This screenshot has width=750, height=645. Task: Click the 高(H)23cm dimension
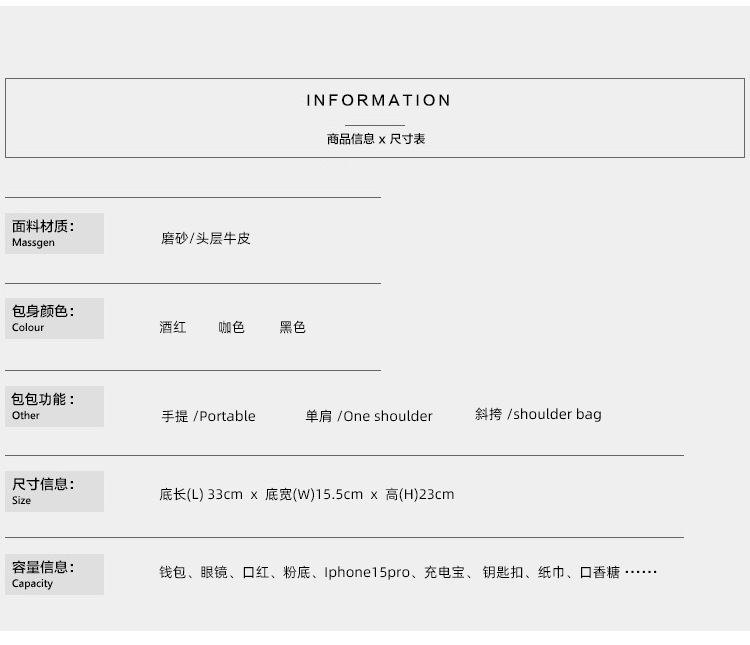tap(420, 494)
